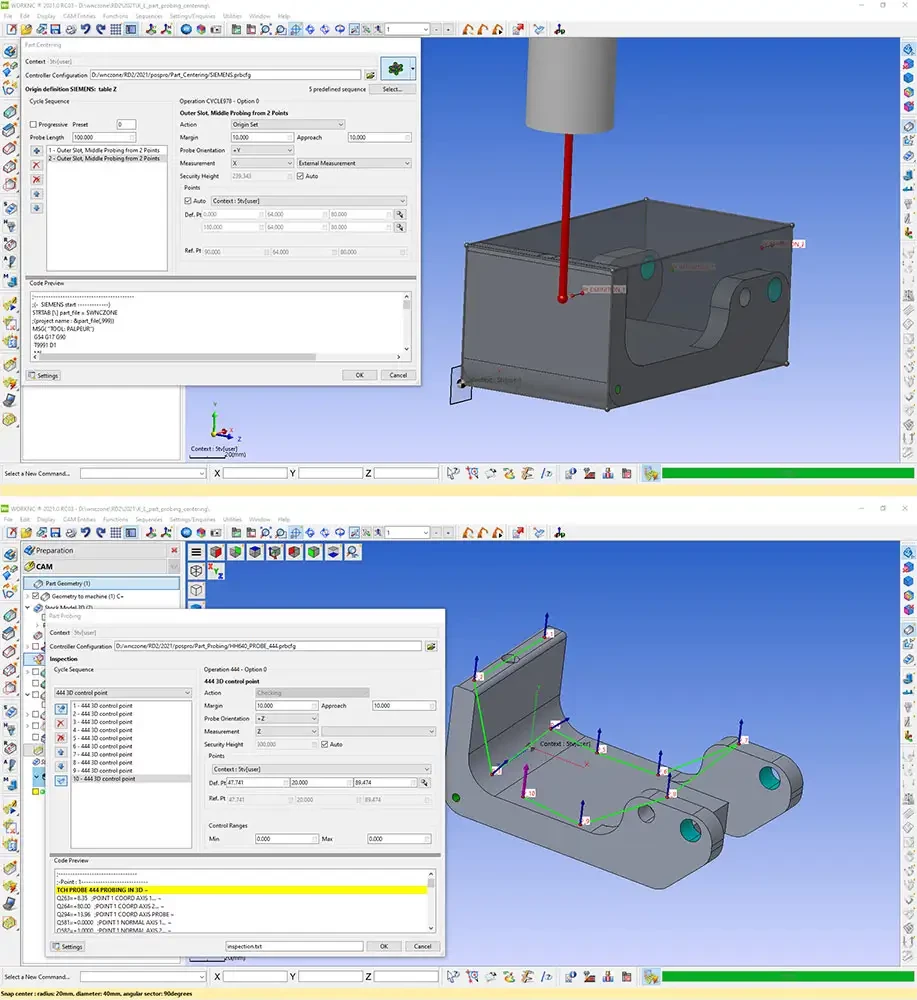Viewport: 917px width, 1000px height.
Task: Click Undo arrow in top window toolbar
Action: 85,29
